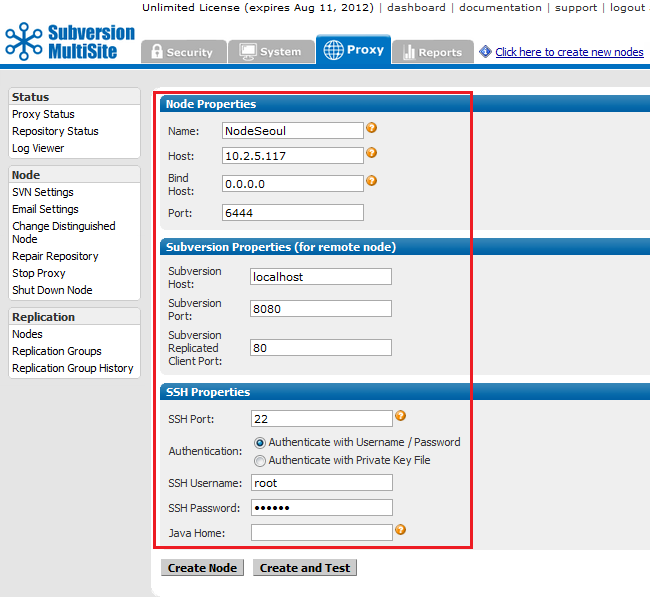Open Repository Status in sidebar

tap(55, 131)
